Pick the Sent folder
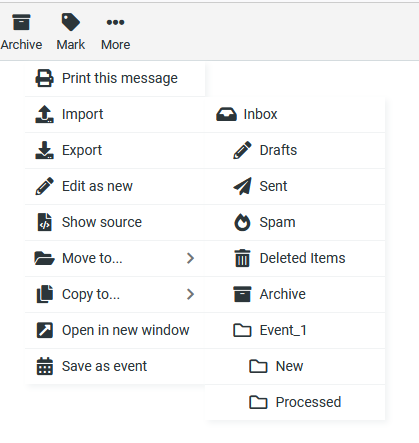Viewport: 419px width, 443px height. [x=295, y=186]
